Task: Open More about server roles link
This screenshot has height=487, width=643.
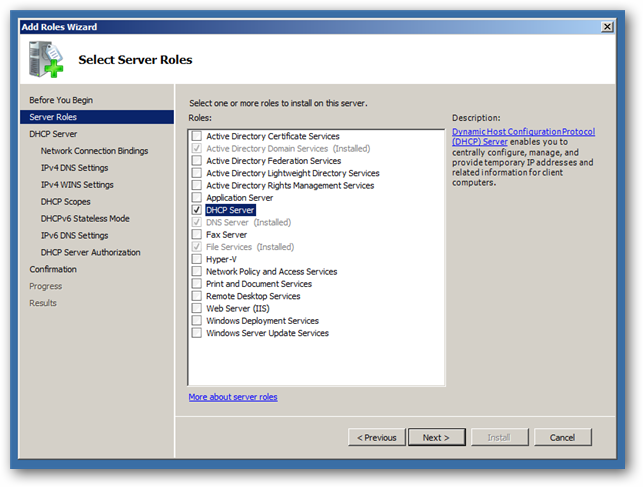Action: pos(233,397)
